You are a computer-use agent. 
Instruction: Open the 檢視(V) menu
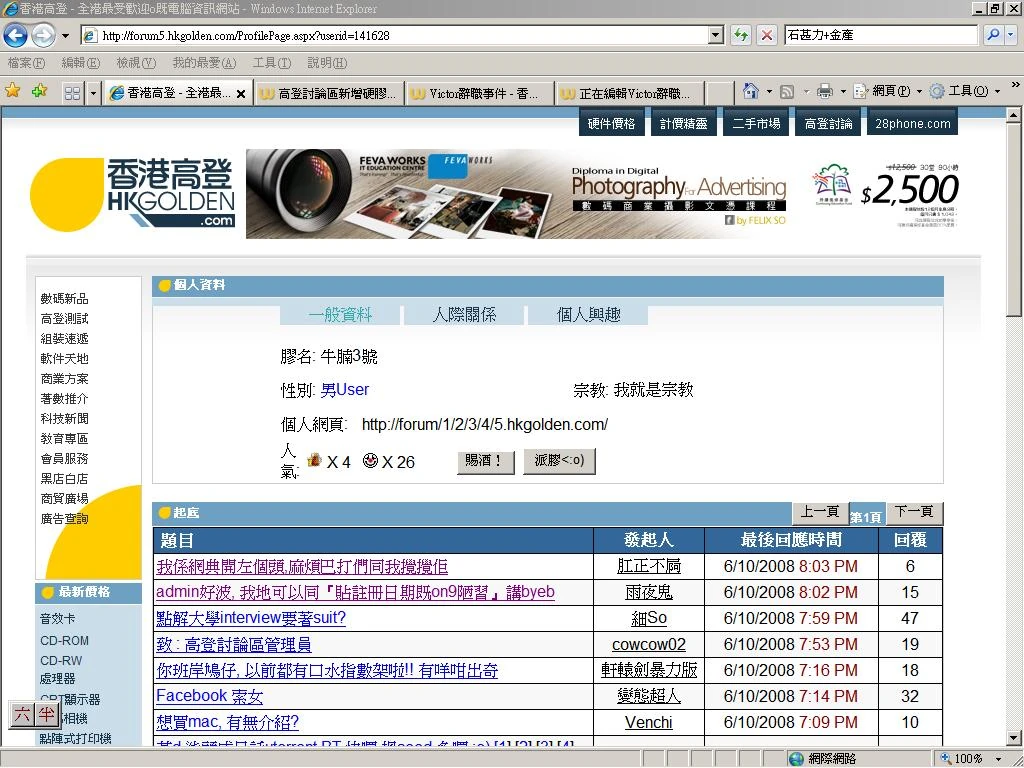click(136, 63)
